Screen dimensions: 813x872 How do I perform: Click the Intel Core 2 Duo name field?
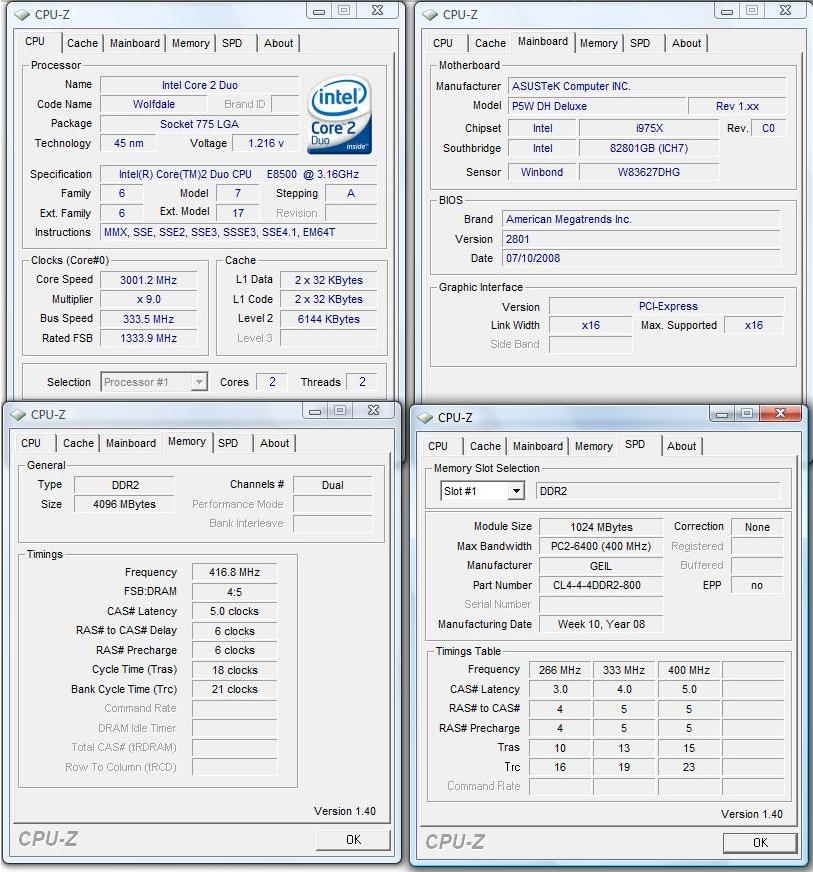point(200,85)
